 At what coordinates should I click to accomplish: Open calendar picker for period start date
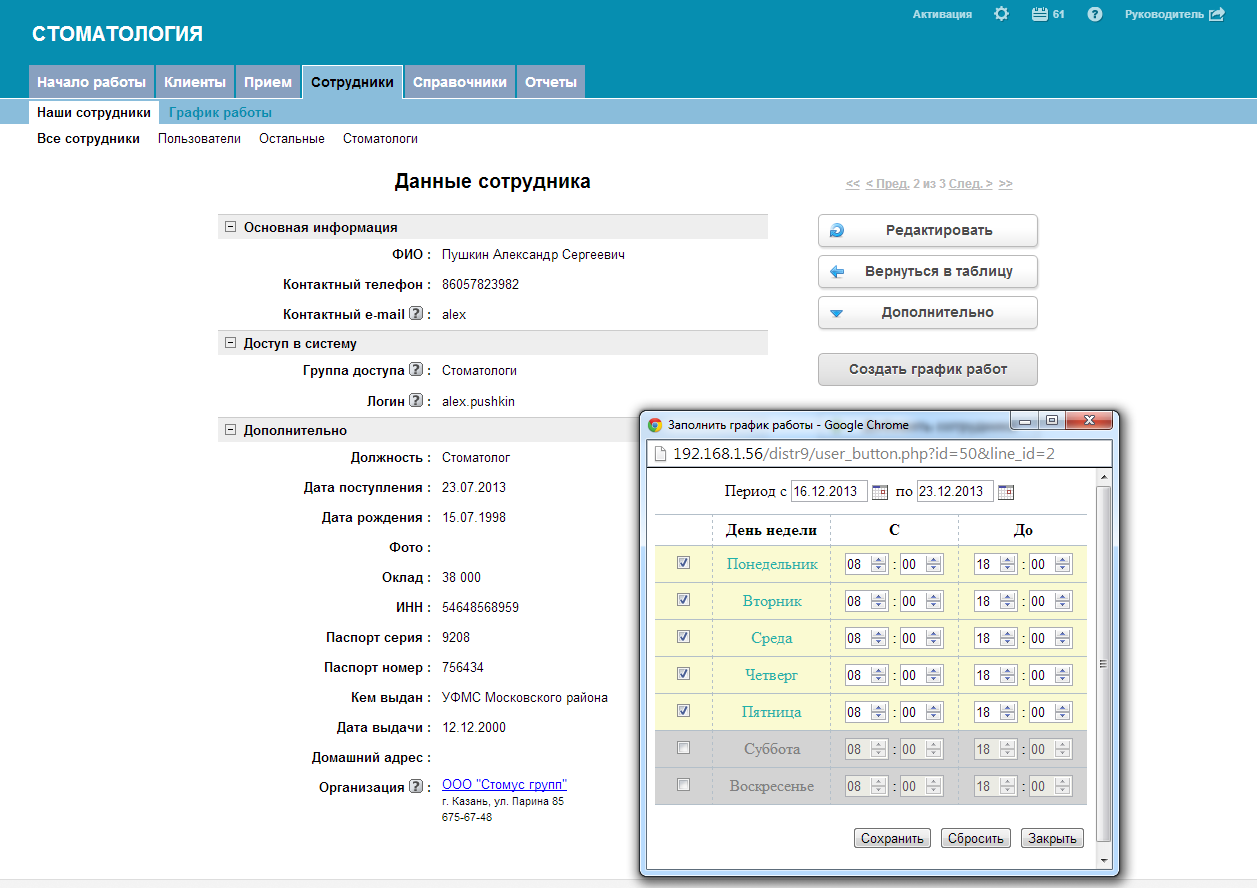(880, 492)
